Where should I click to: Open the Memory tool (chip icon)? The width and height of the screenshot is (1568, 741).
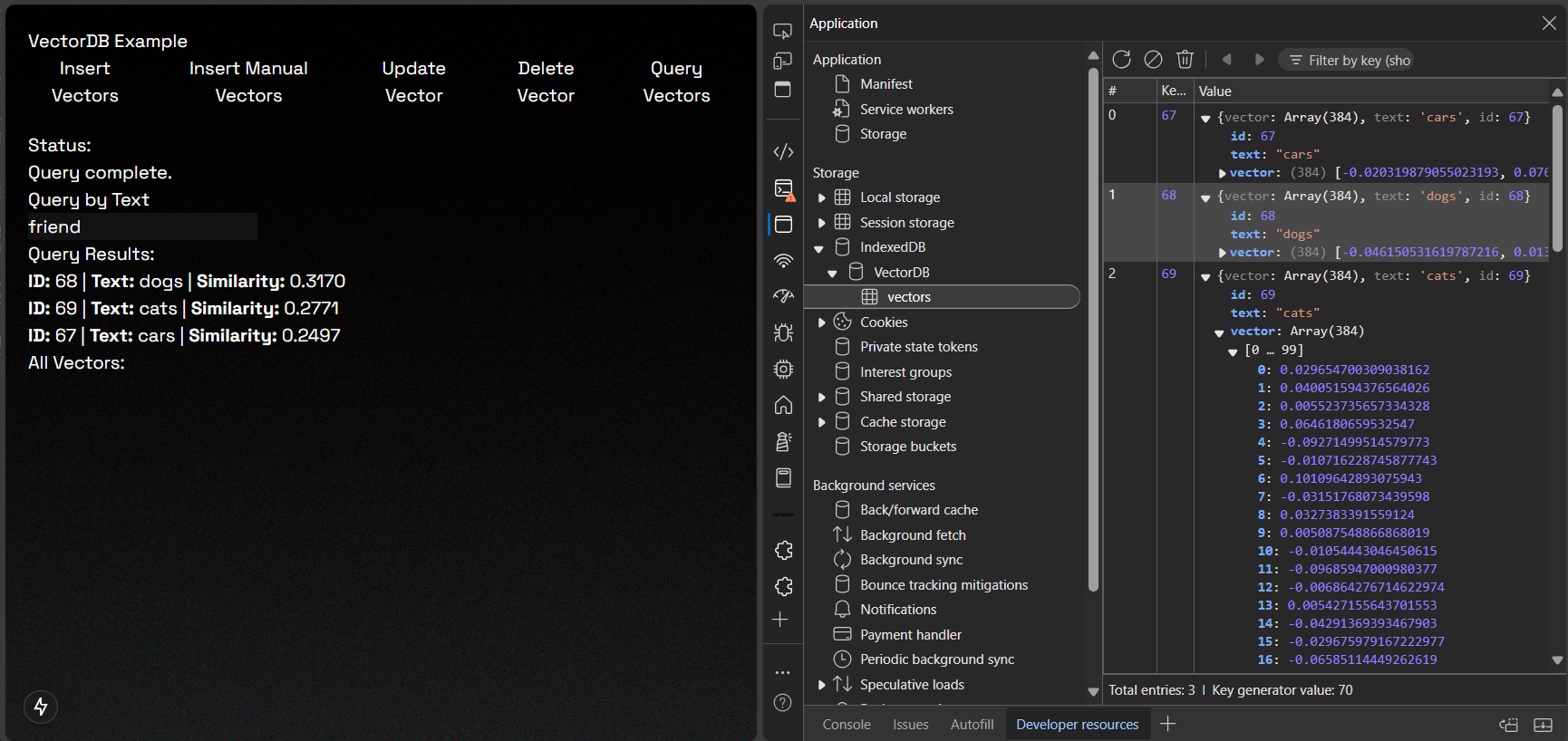point(783,369)
